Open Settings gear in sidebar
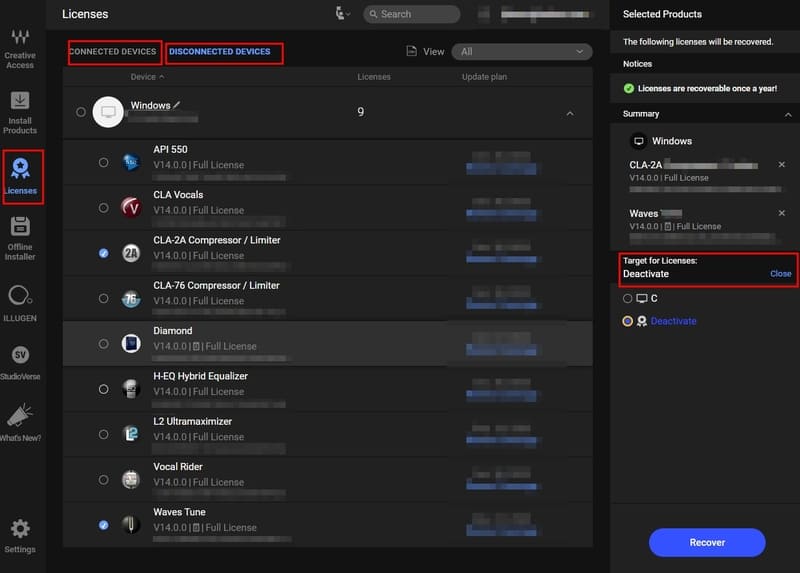The width and height of the screenshot is (800, 573). tap(20, 536)
